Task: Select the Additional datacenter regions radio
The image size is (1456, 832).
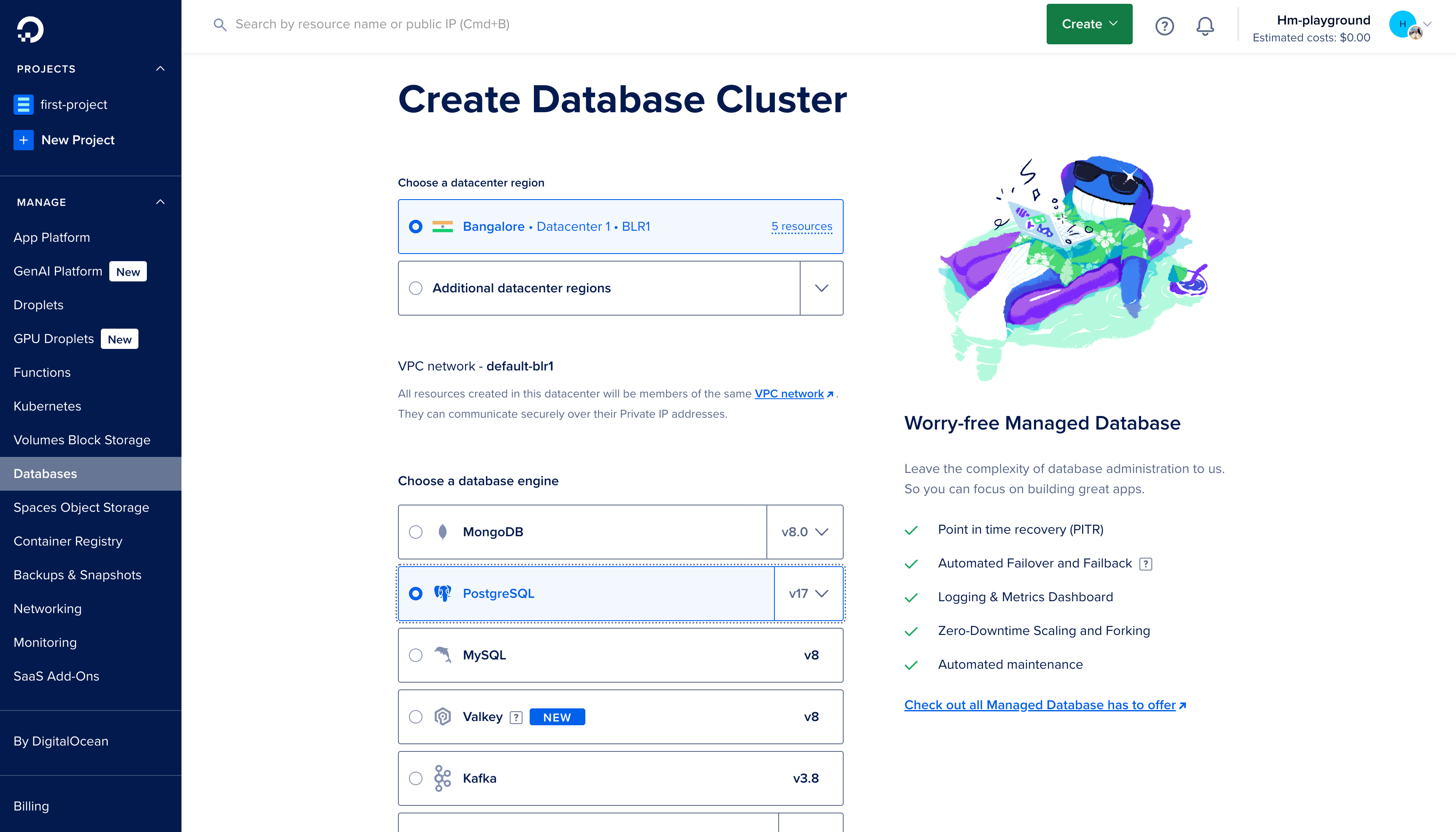Action: (x=415, y=288)
